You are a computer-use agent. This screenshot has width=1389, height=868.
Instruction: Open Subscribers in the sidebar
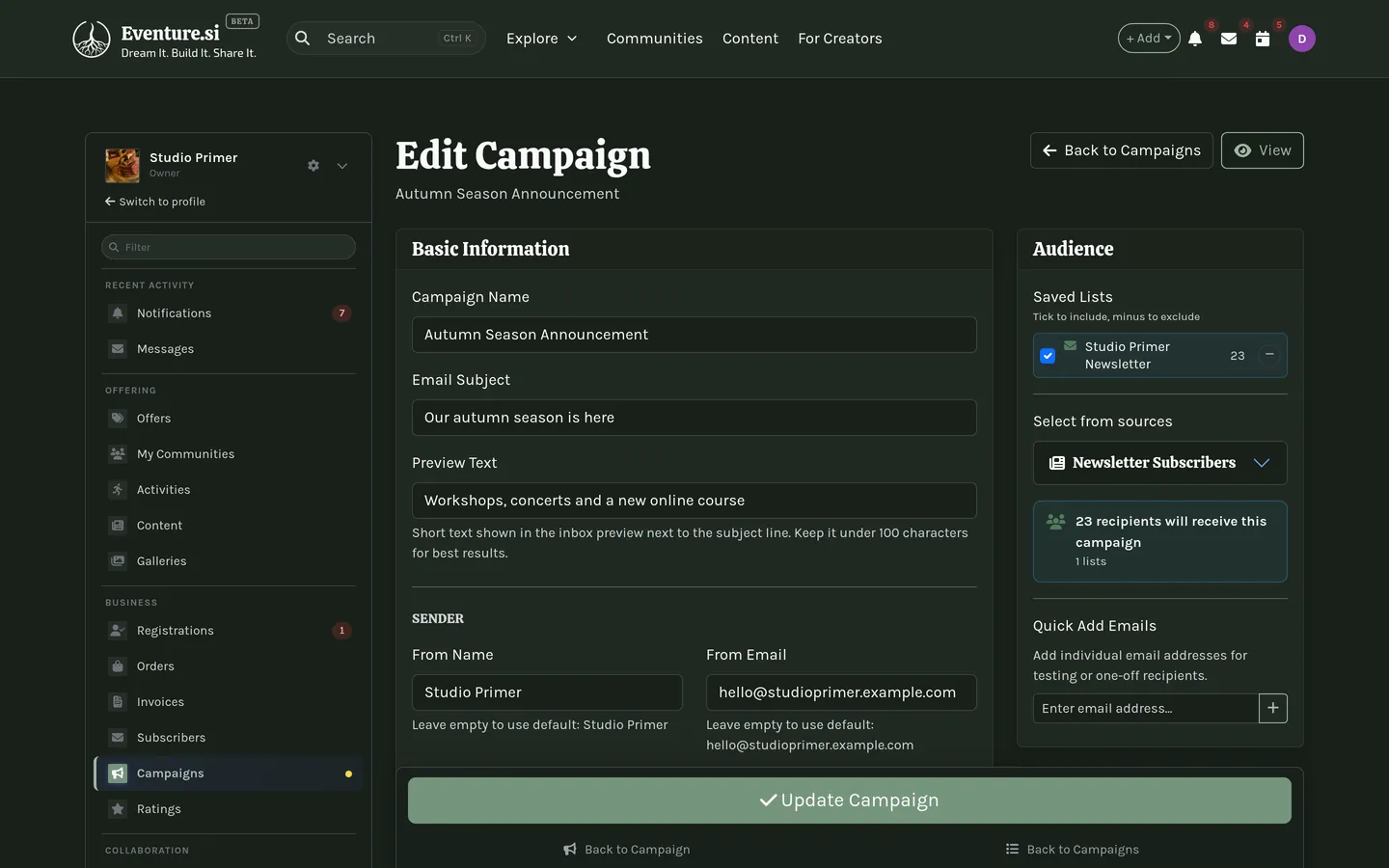tap(229, 738)
